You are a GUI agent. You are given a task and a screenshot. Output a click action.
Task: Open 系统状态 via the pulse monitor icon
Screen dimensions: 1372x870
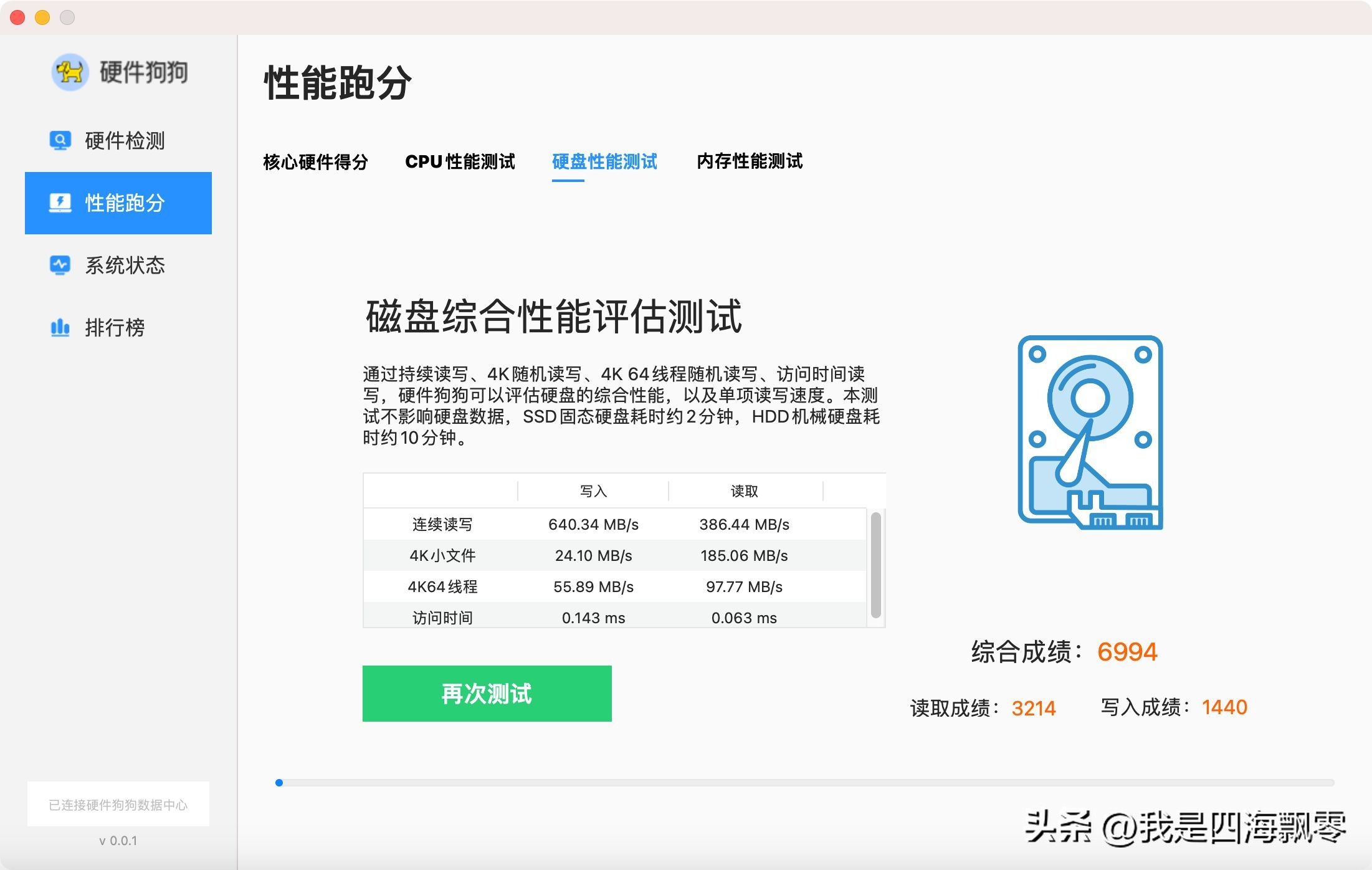point(60,265)
